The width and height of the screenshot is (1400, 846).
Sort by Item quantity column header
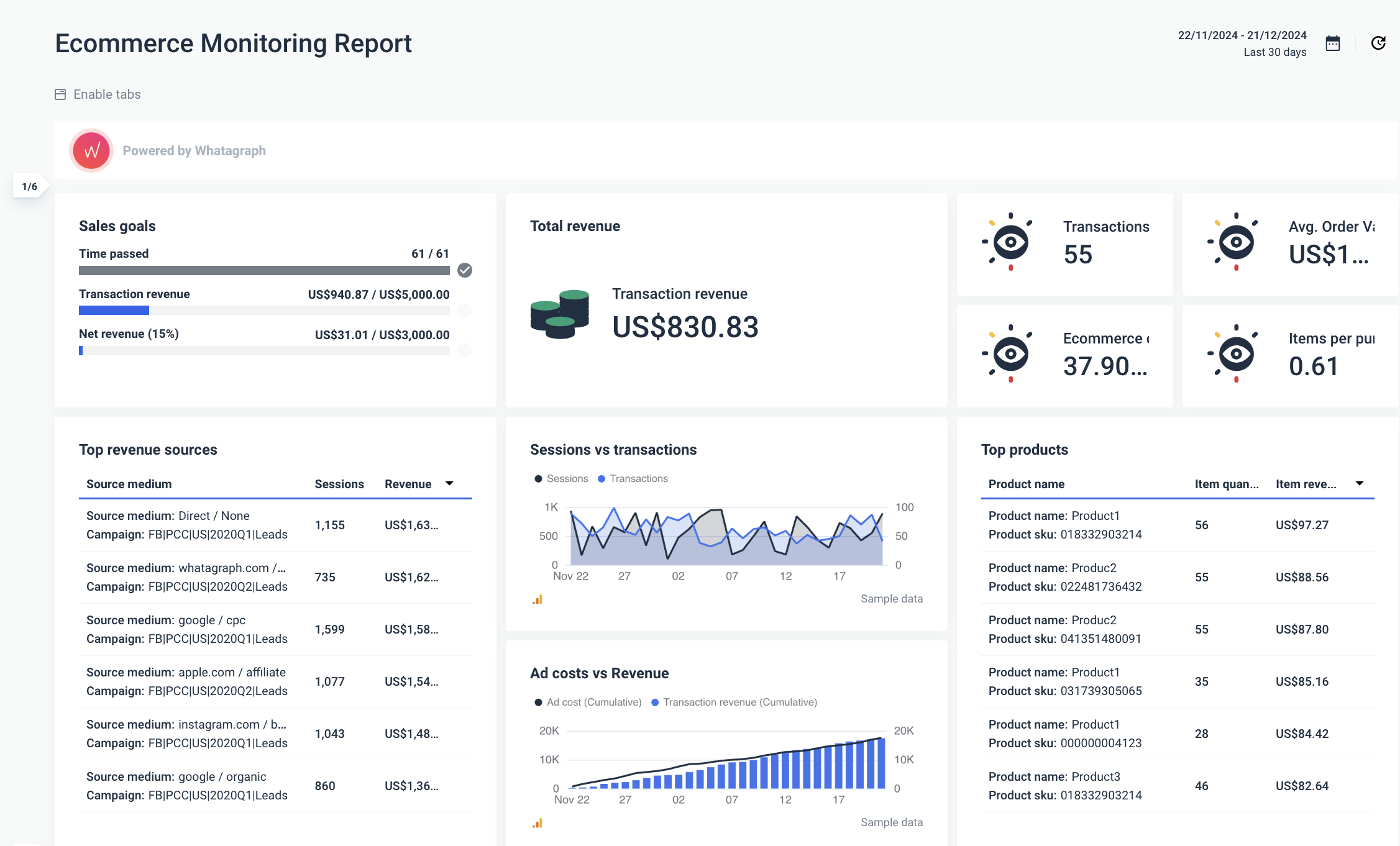1227,484
